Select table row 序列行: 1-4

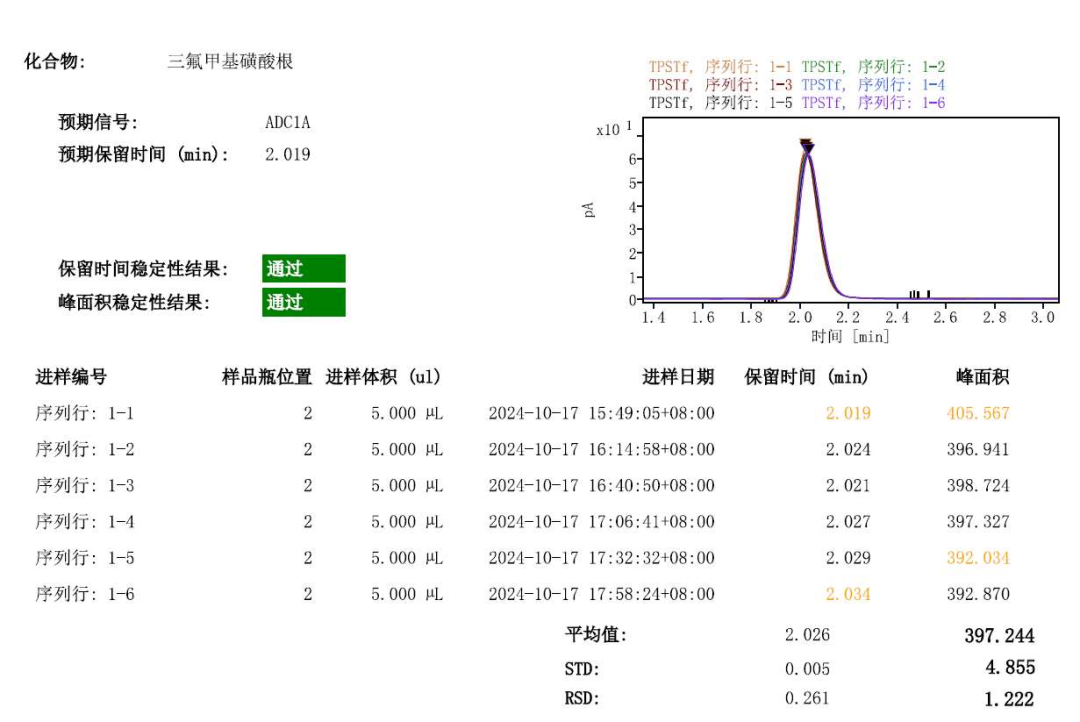click(x=85, y=521)
